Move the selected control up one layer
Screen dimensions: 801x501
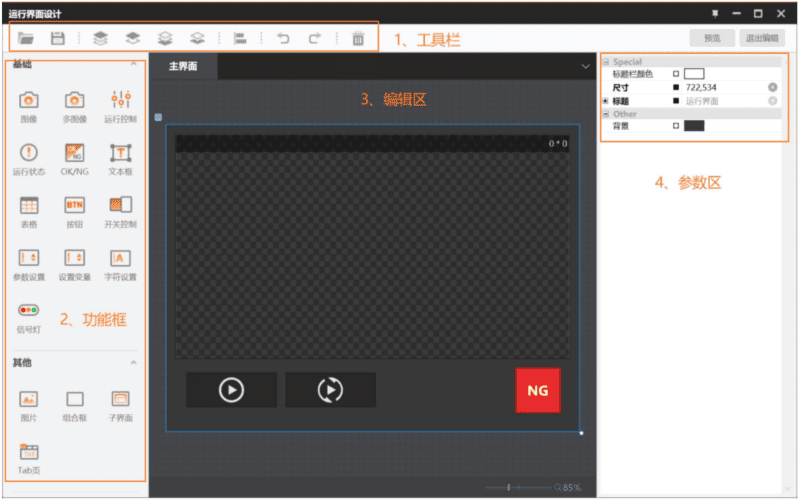pos(133,38)
